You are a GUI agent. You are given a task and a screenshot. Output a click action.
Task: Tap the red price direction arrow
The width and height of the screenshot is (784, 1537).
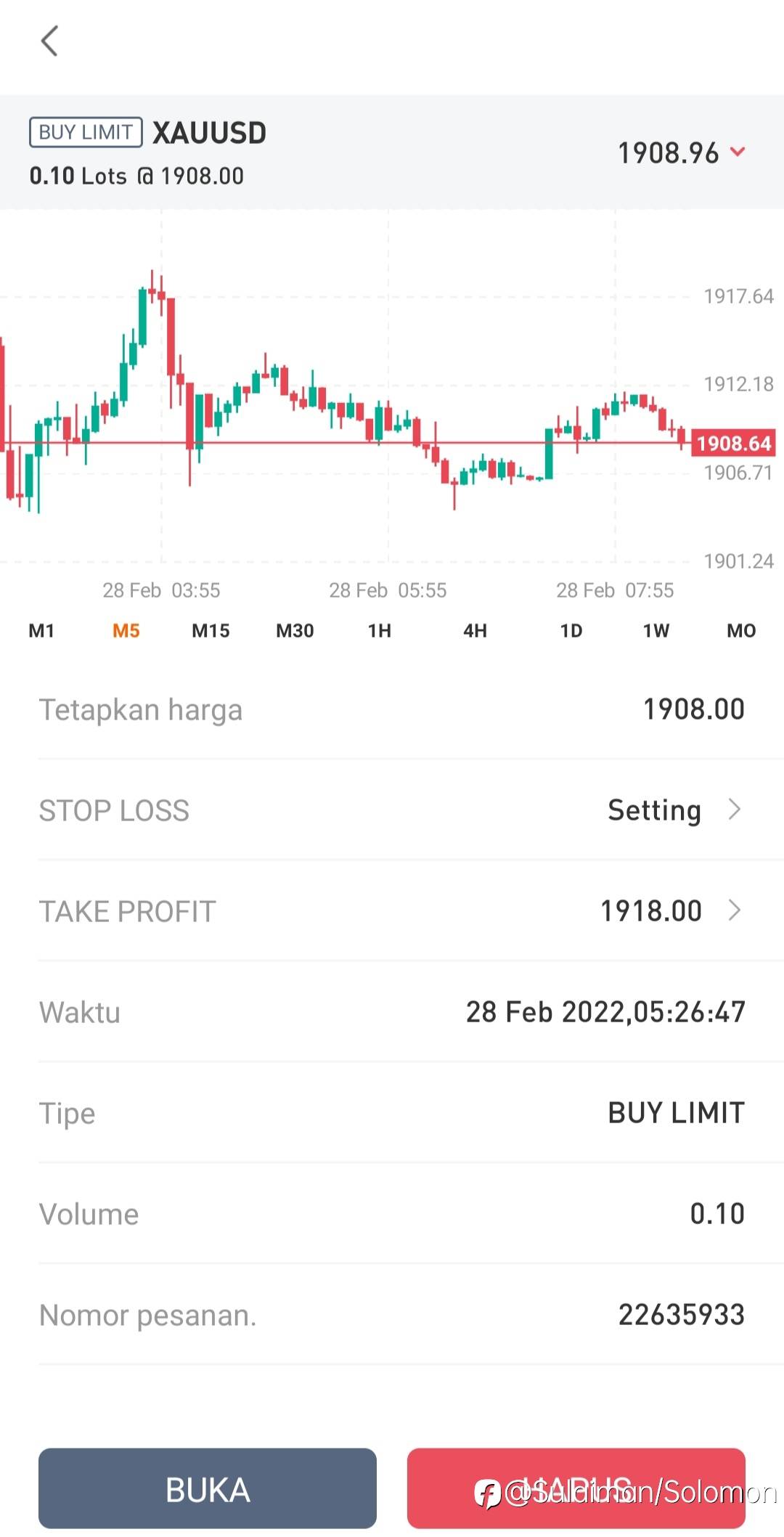[738, 152]
